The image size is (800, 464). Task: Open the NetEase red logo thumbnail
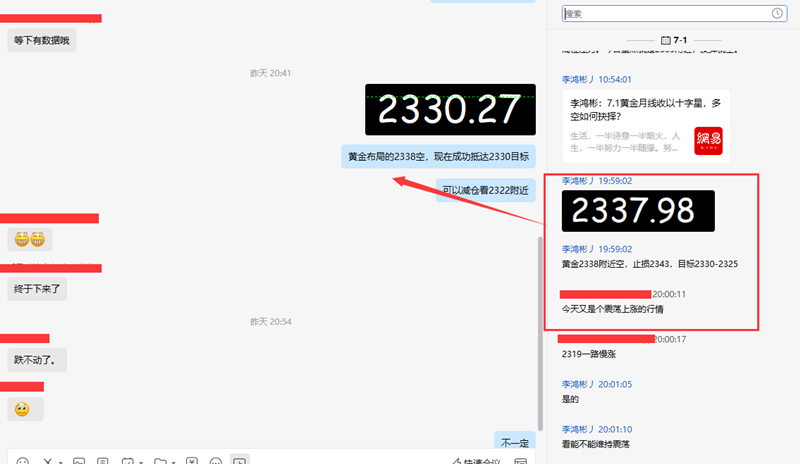tap(708, 141)
